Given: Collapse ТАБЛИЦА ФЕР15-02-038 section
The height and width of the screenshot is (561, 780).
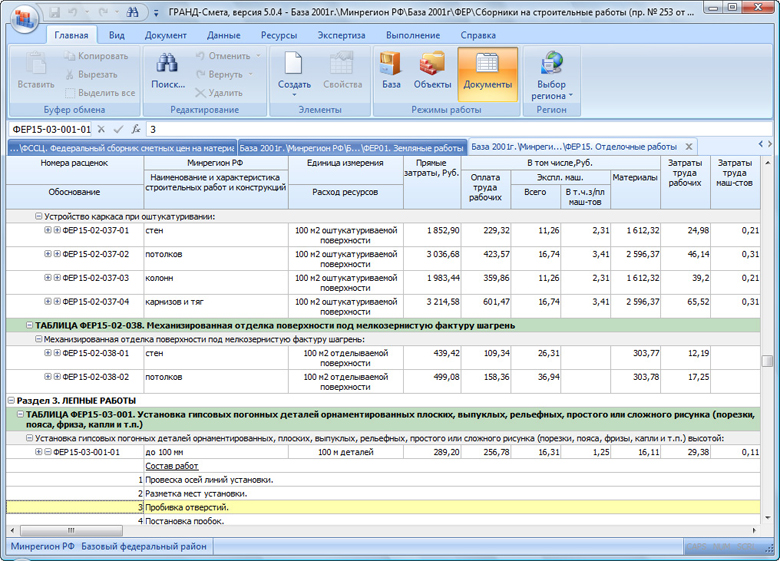Looking at the screenshot, I should tap(29, 325).
